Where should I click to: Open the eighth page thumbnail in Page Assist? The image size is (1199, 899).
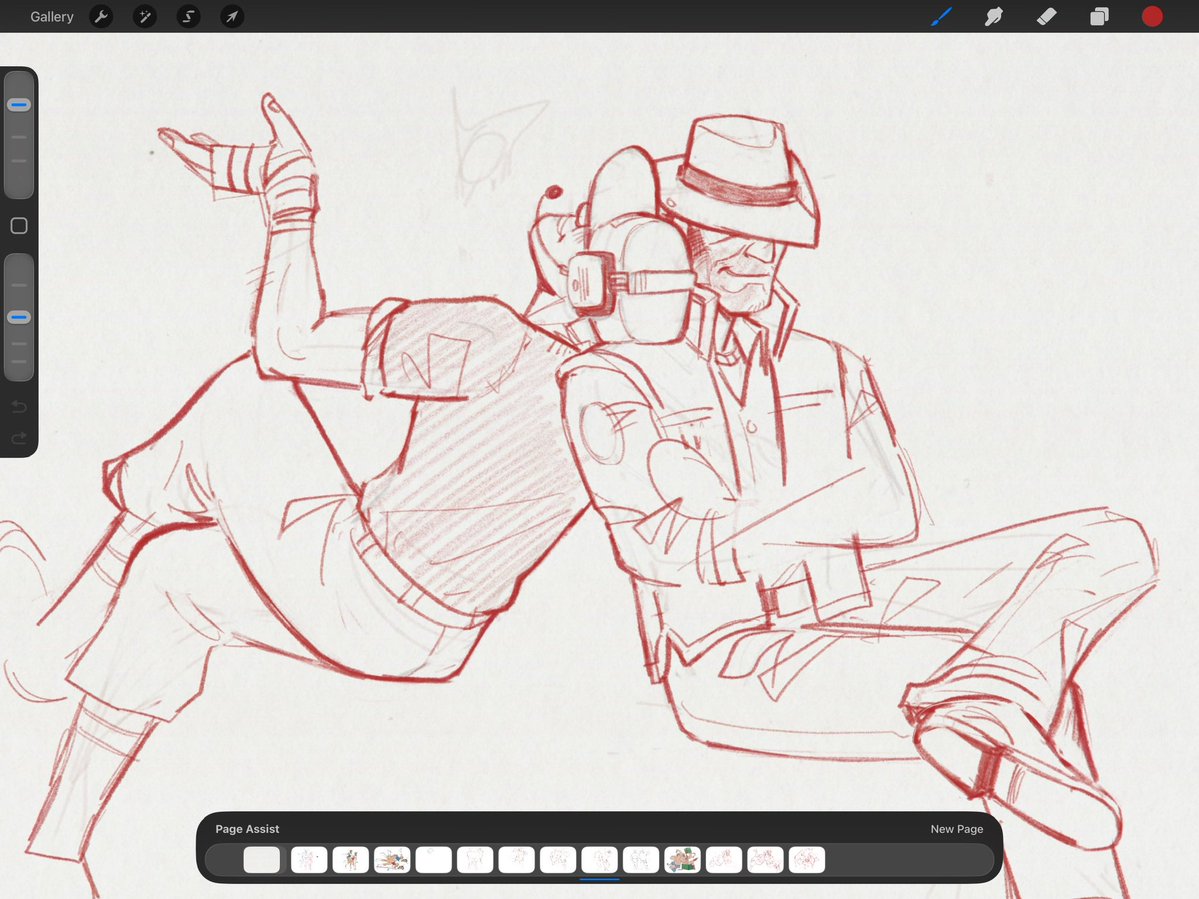coord(557,860)
